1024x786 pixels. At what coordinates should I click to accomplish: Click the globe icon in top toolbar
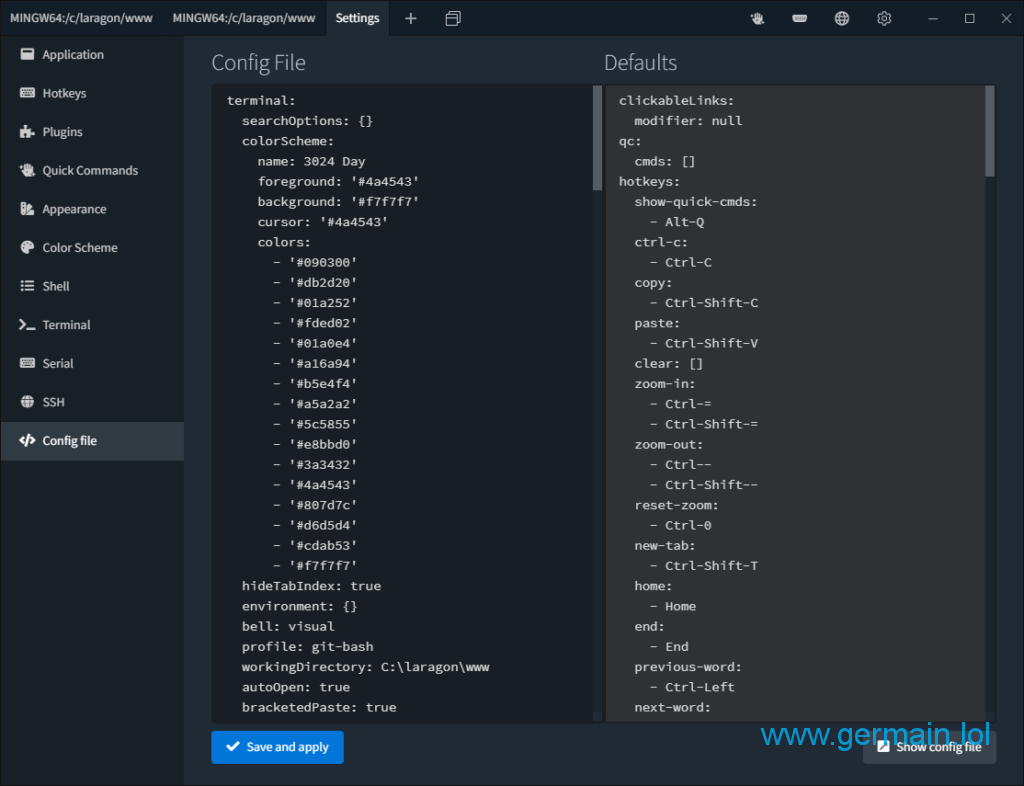click(842, 18)
